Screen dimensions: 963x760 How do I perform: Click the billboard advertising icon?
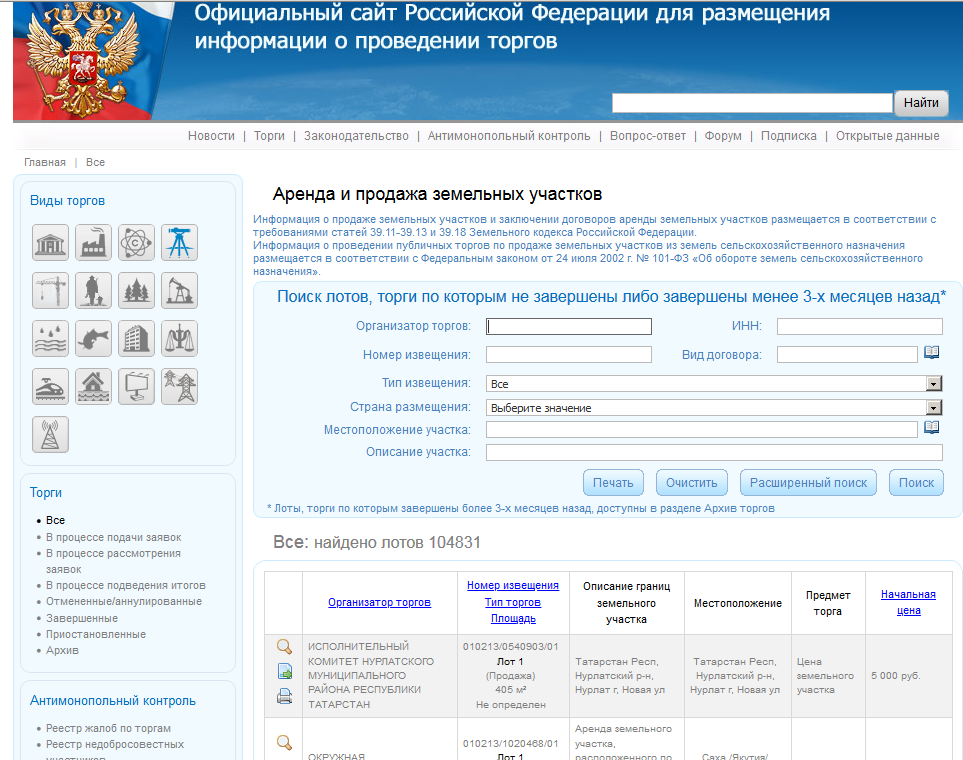coord(137,386)
